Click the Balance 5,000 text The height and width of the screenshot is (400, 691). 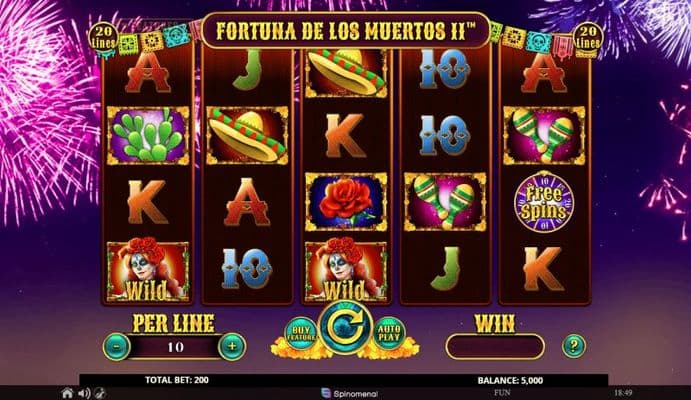(x=510, y=381)
